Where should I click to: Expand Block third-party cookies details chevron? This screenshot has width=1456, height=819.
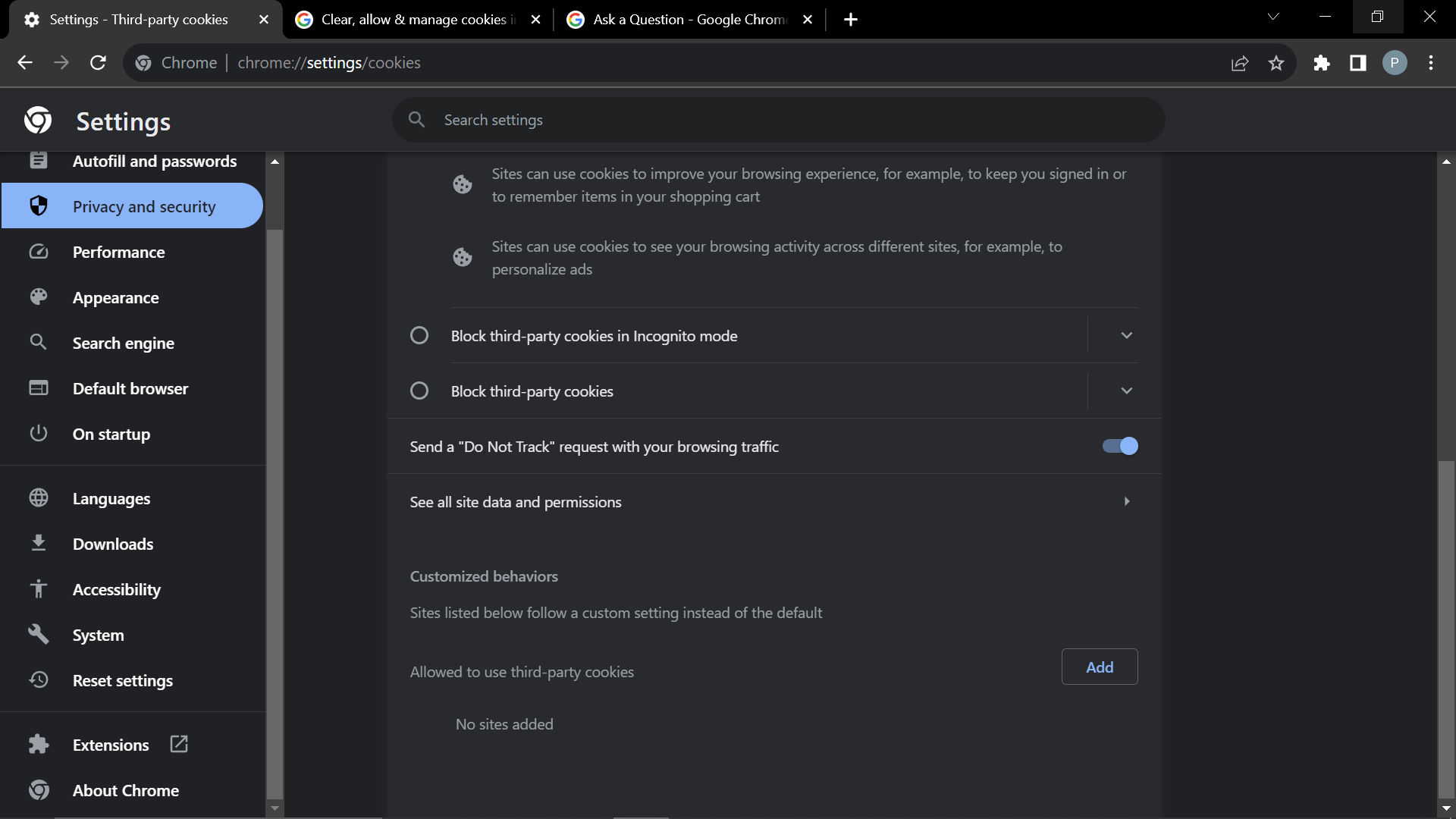(x=1126, y=391)
